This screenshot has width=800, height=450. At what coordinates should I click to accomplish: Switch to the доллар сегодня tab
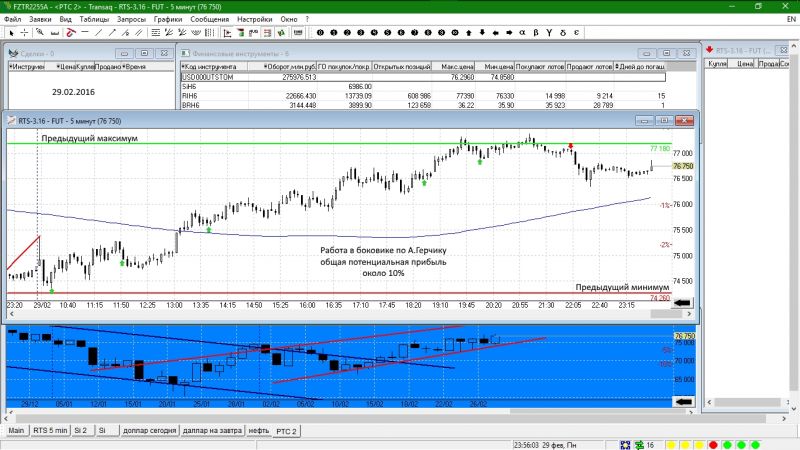pyautogui.click(x=149, y=430)
